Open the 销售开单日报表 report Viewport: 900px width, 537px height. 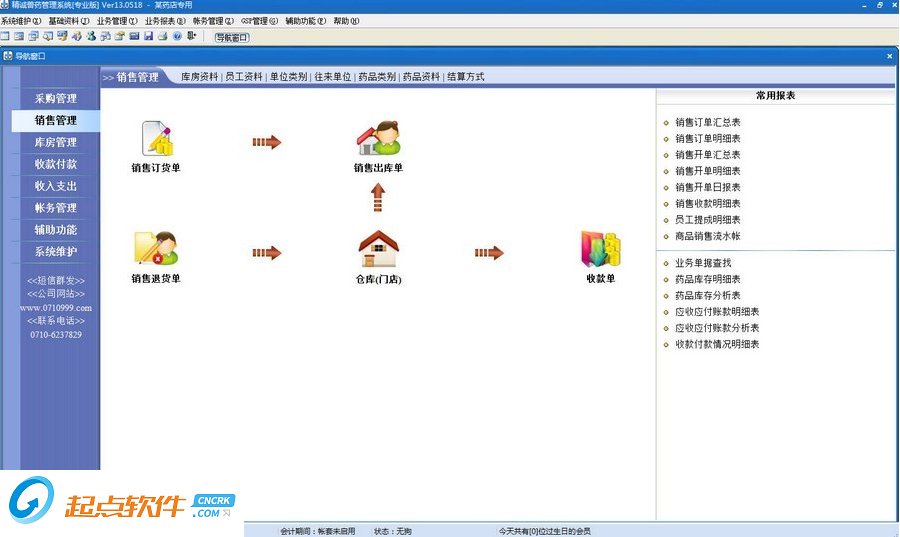point(708,187)
